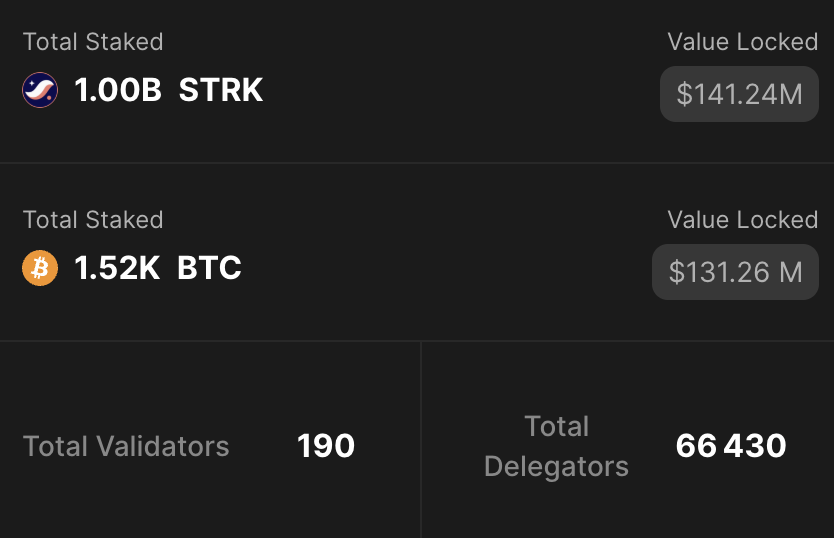Click the BTC ticker text
This screenshot has width=834, height=538.
[x=209, y=269]
